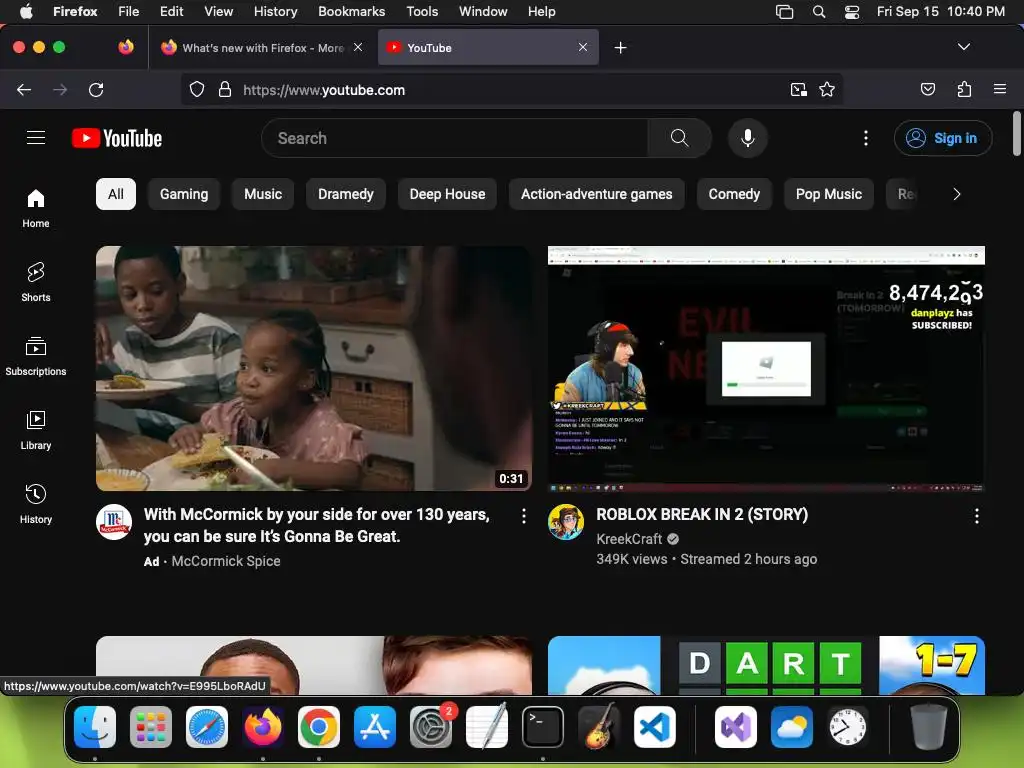The image size is (1024, 768).
Task: Click the page vertical scrollbar thumb
Action: point(1016,134)
